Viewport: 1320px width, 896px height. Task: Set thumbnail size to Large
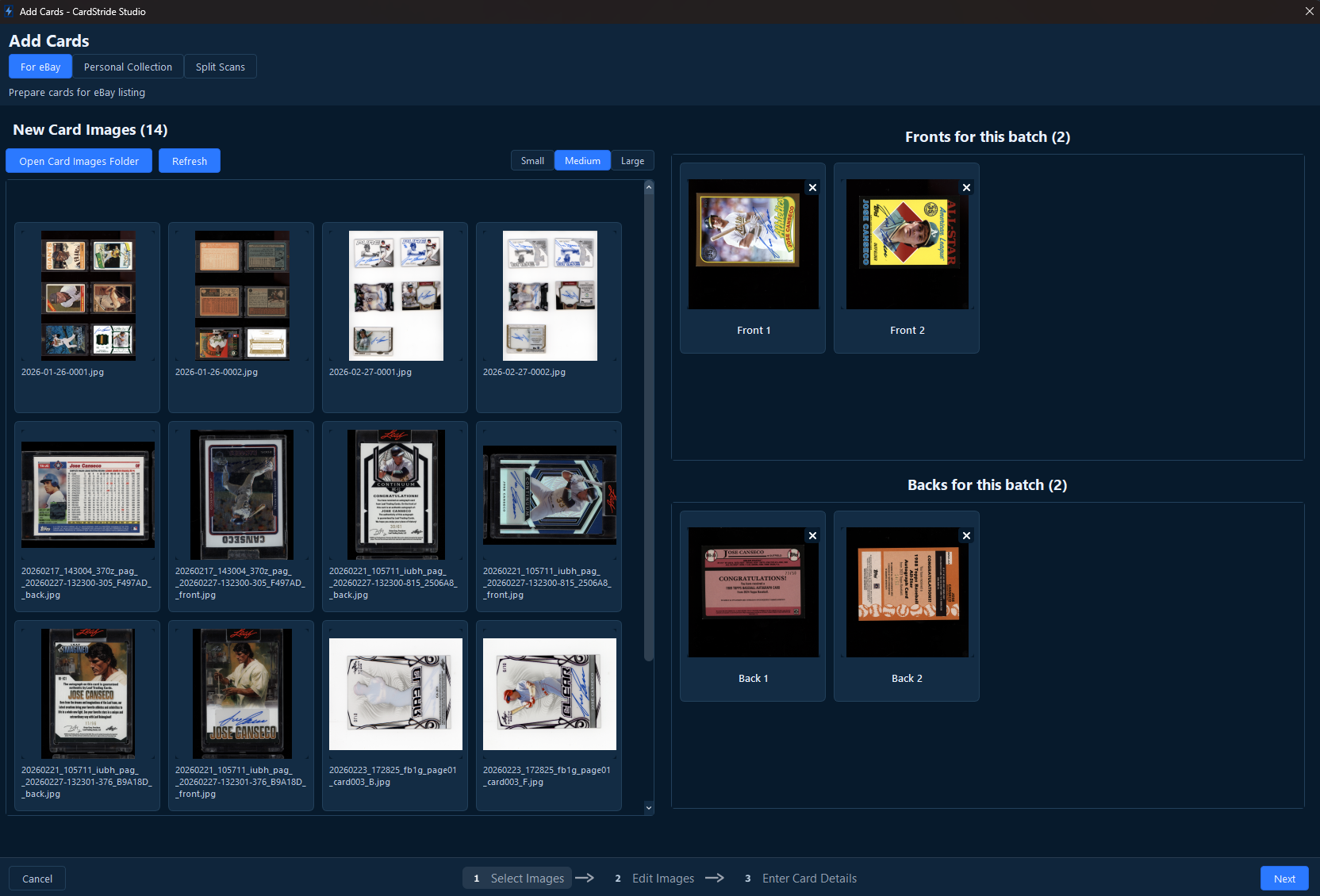(632, 161)
